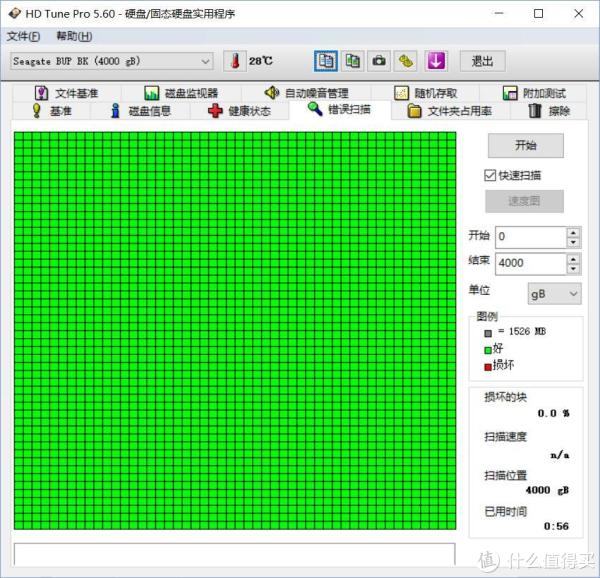Screen dimensions: 600x578
Task: Click the empty log box below the grid
Action: pyautogui.click(x=235, y=554)
